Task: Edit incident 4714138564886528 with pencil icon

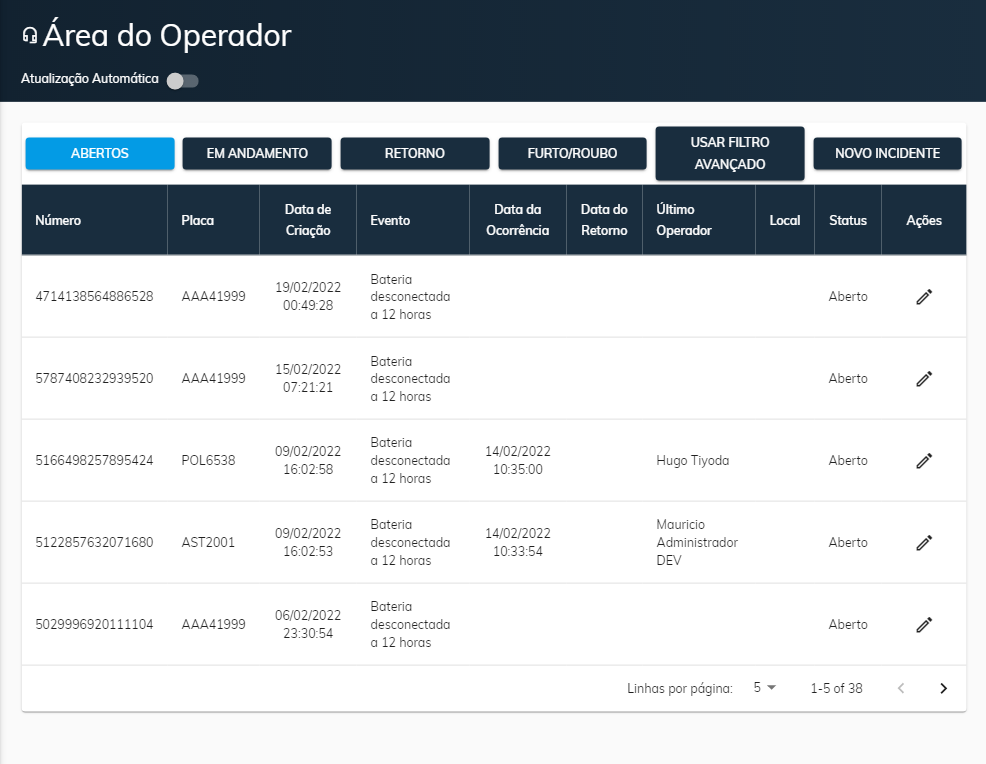Action: tap(924, 297)
